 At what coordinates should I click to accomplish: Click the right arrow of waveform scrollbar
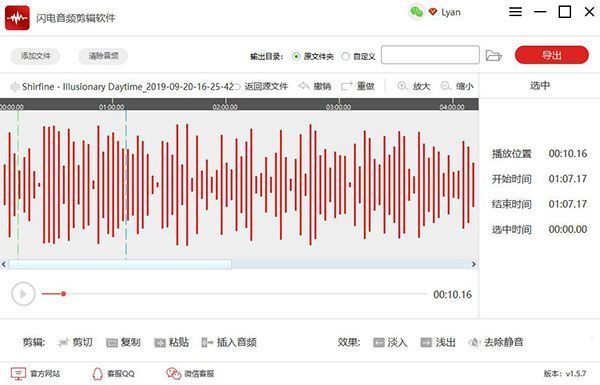tap(474, 264)
